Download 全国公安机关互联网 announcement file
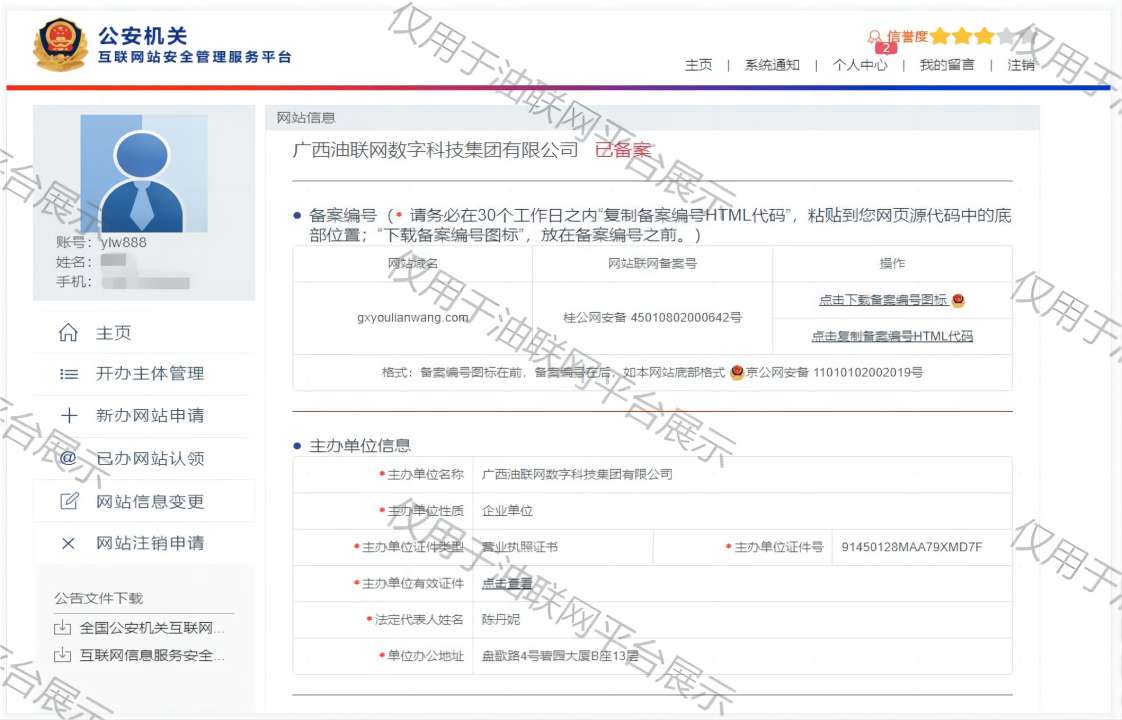The height and width of the screenshot is (720, 1122). click(x=152, y=628)
